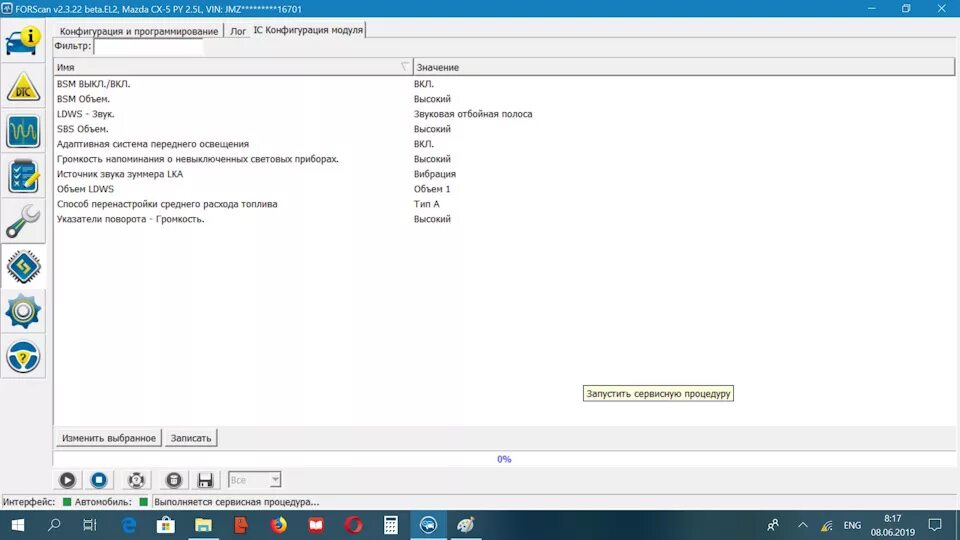Select 'Адаптивная система переднего освещения' row
This screenshot has height=540, width=960.
(504, 144)
